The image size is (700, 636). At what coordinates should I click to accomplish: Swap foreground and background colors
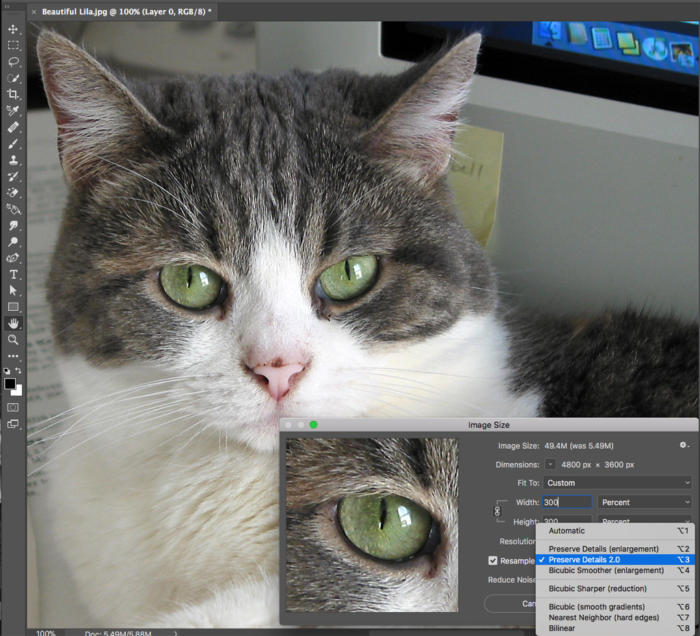coord(18,370)
